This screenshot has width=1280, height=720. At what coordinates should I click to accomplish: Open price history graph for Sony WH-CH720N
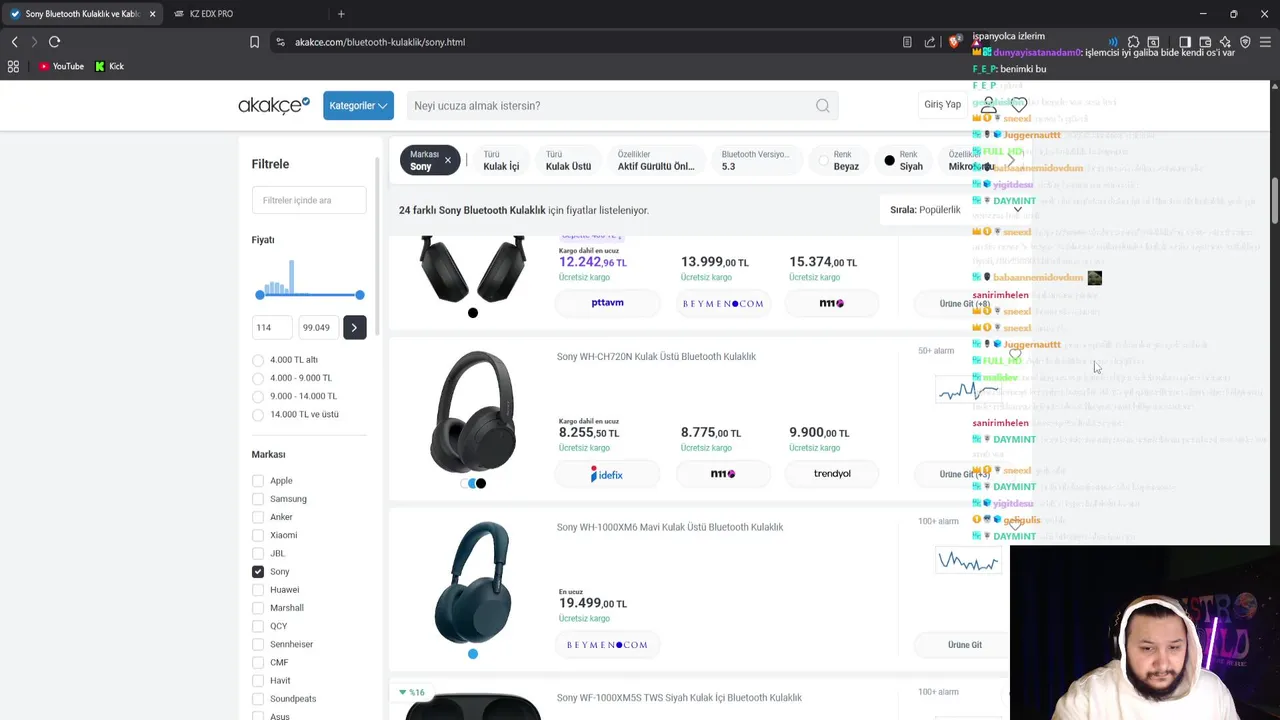tap(967, 391)
